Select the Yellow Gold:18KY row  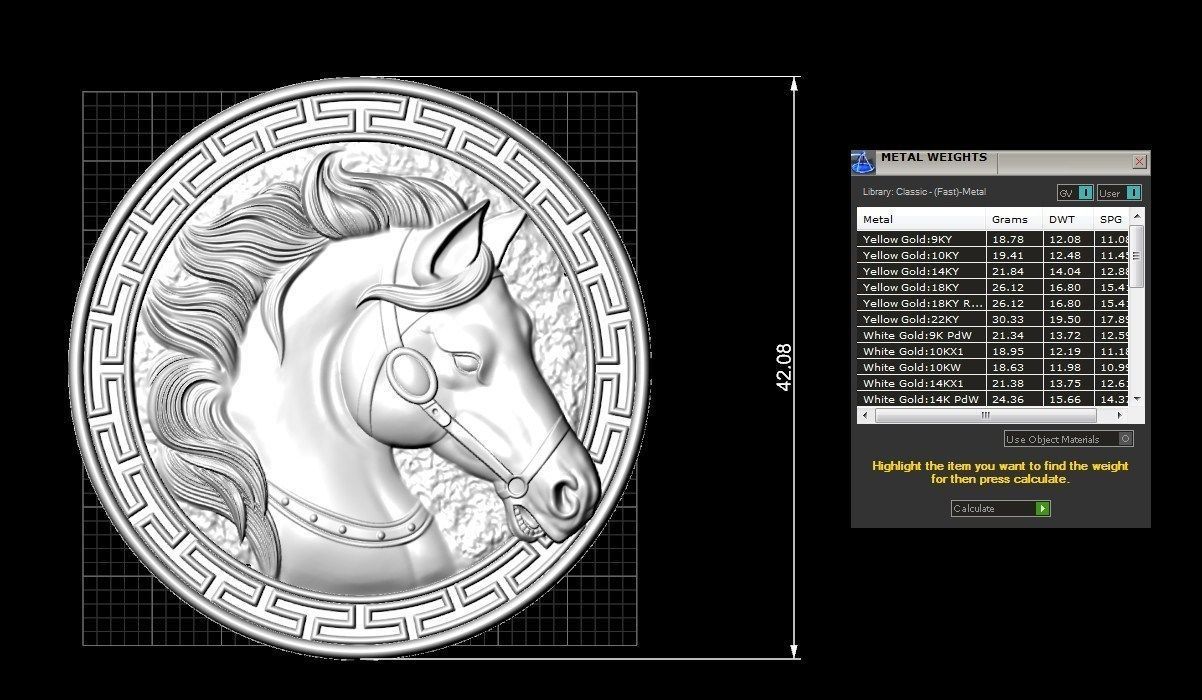(994, 287)
